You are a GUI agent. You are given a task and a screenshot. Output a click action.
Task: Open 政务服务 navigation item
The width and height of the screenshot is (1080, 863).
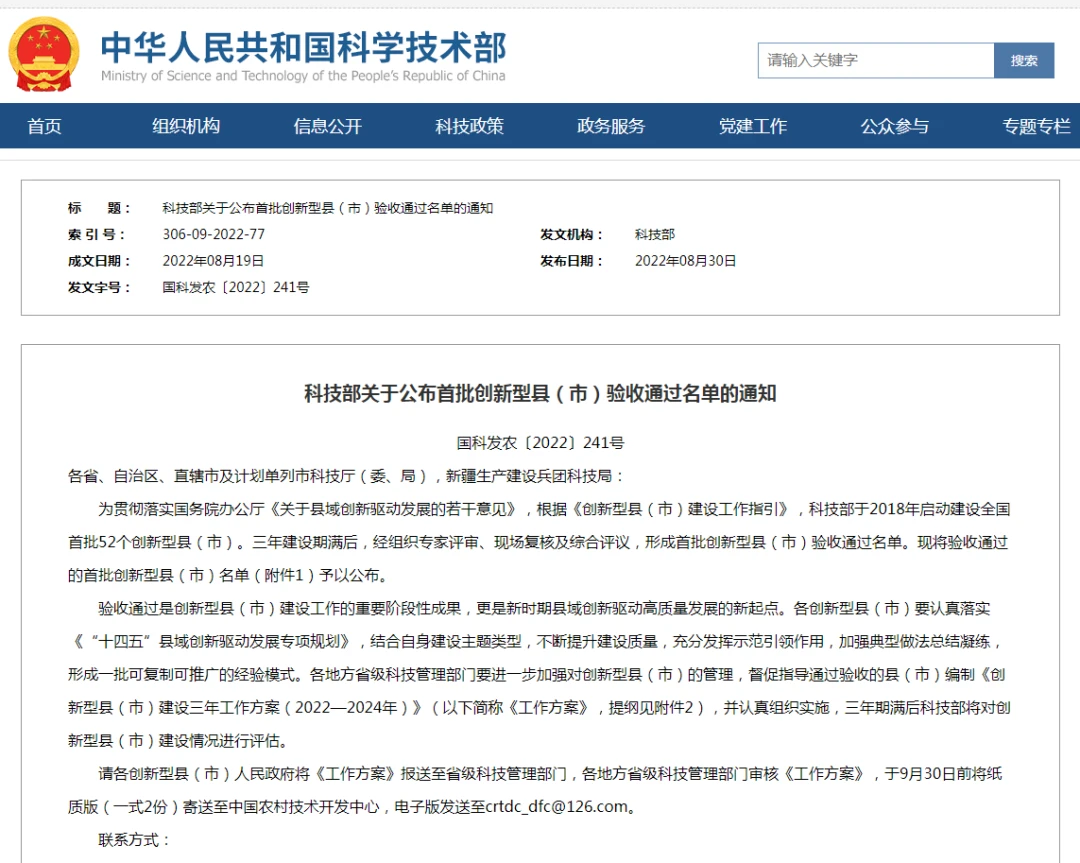pos(611,126)
